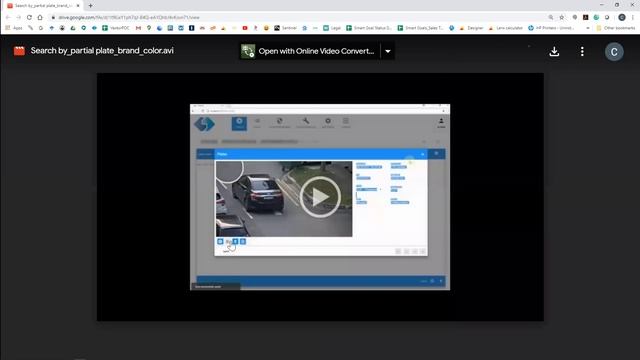Select the Search by_partial plate browser tab
The height and width of the screenshot is (360, 640).
(x=43, y=6)
